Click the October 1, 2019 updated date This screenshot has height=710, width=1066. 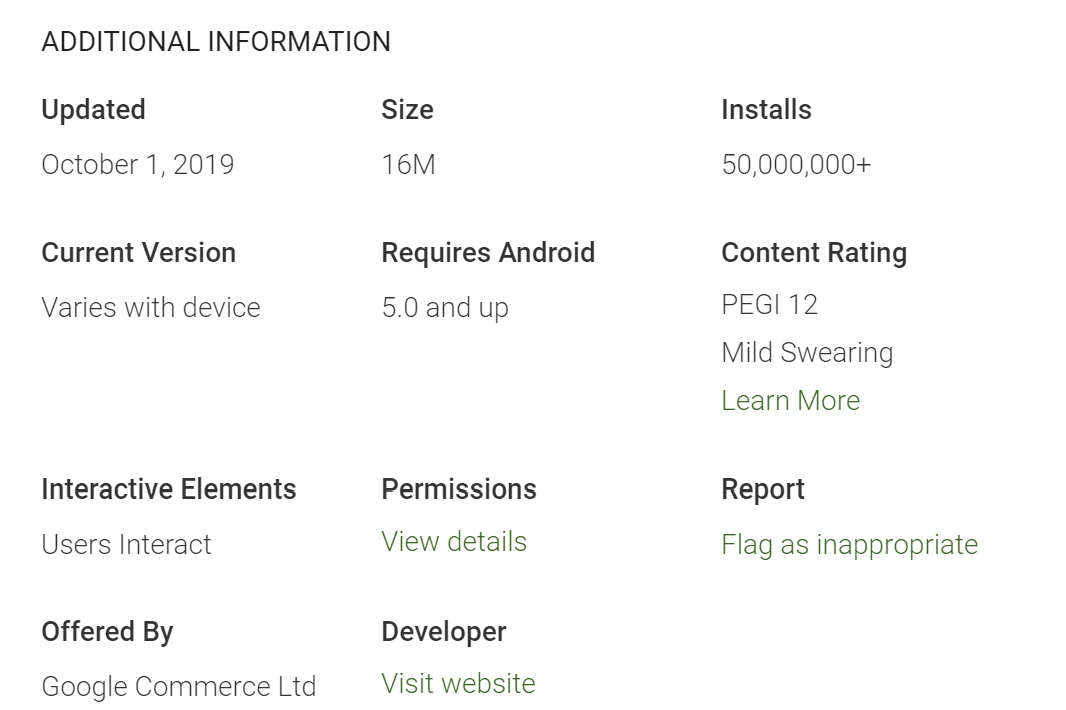coord(138,165)
